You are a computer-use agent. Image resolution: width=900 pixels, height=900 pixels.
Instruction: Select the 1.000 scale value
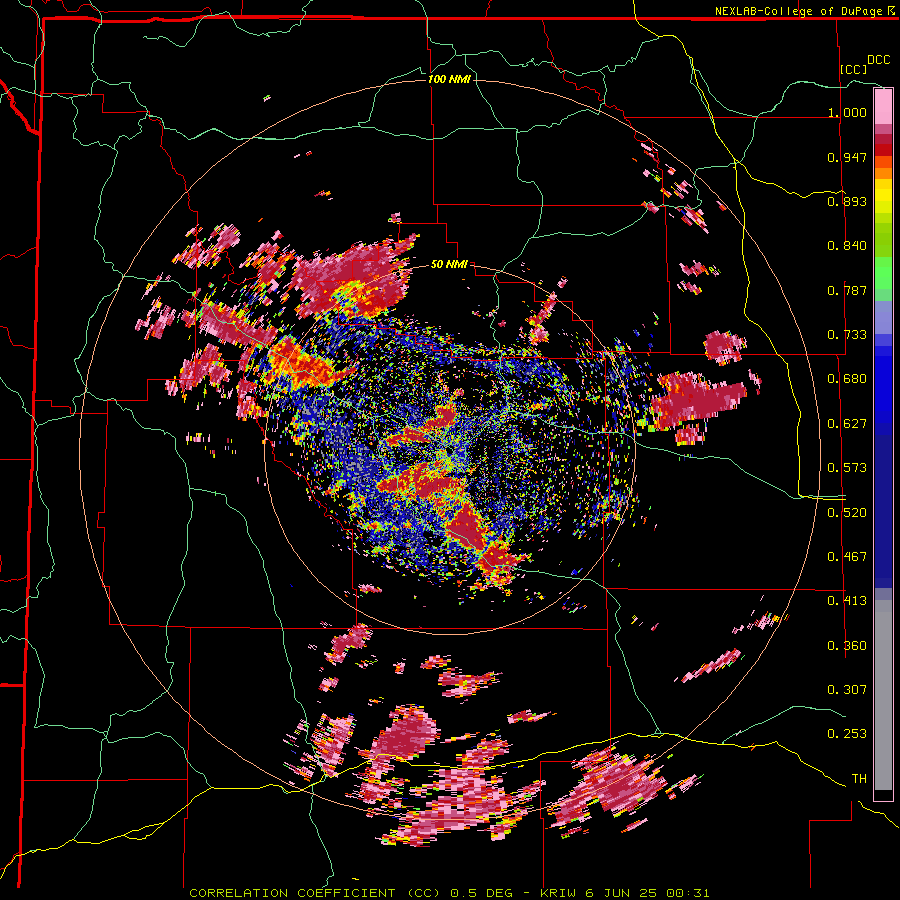[x=847, y=112]
